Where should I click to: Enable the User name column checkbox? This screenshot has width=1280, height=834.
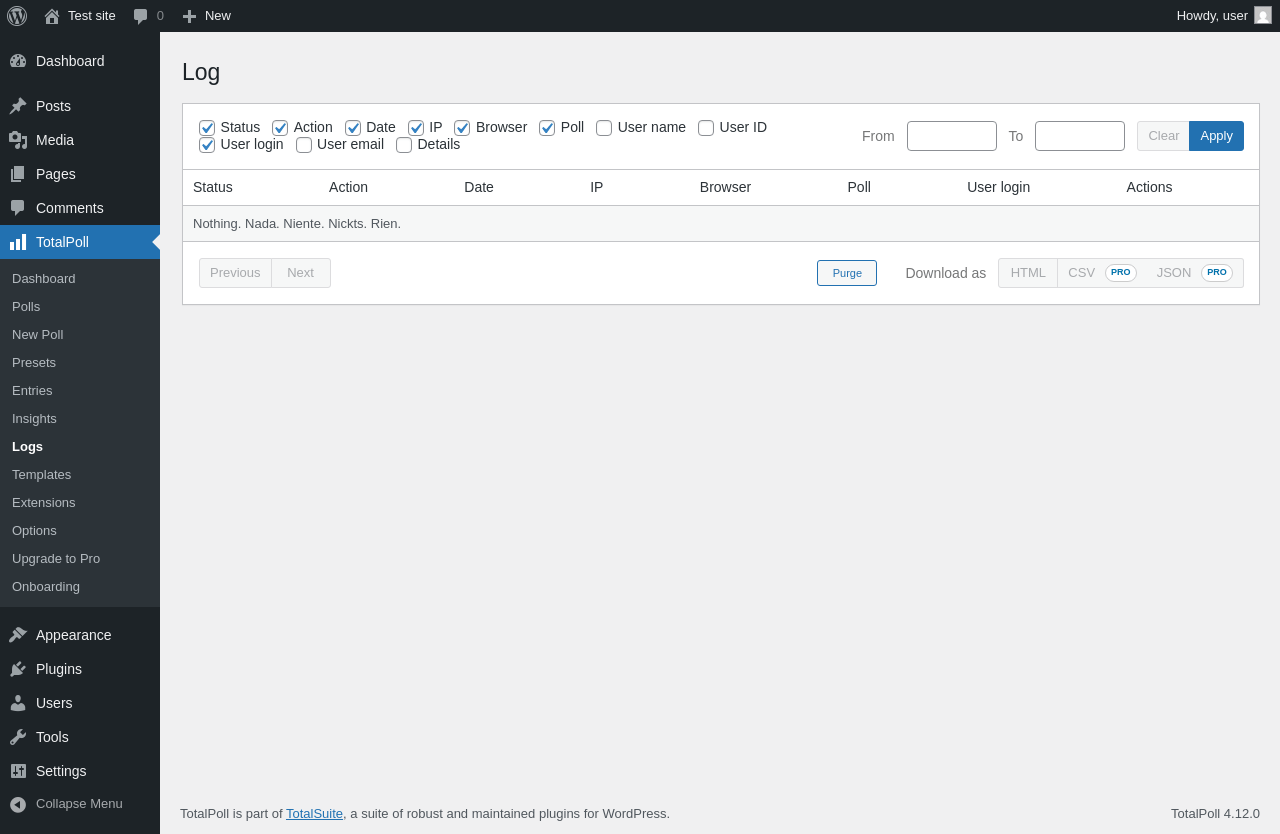(x=604, y=128)
